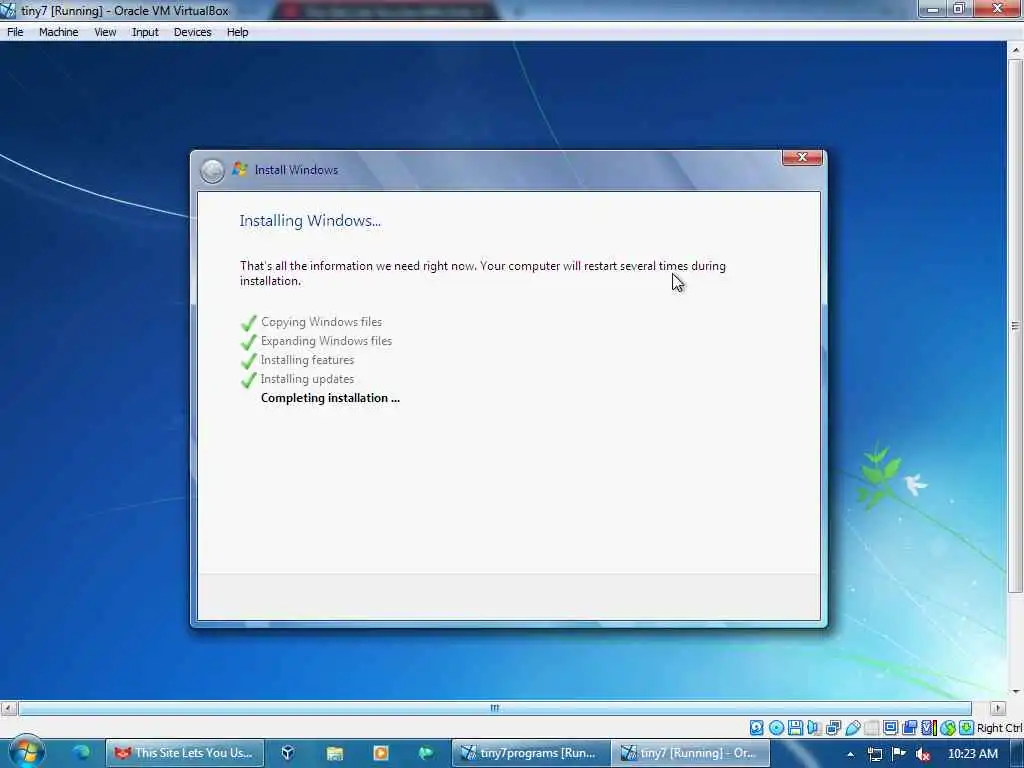
Task: Show hidden system tray icons
Action: [850, 754]
